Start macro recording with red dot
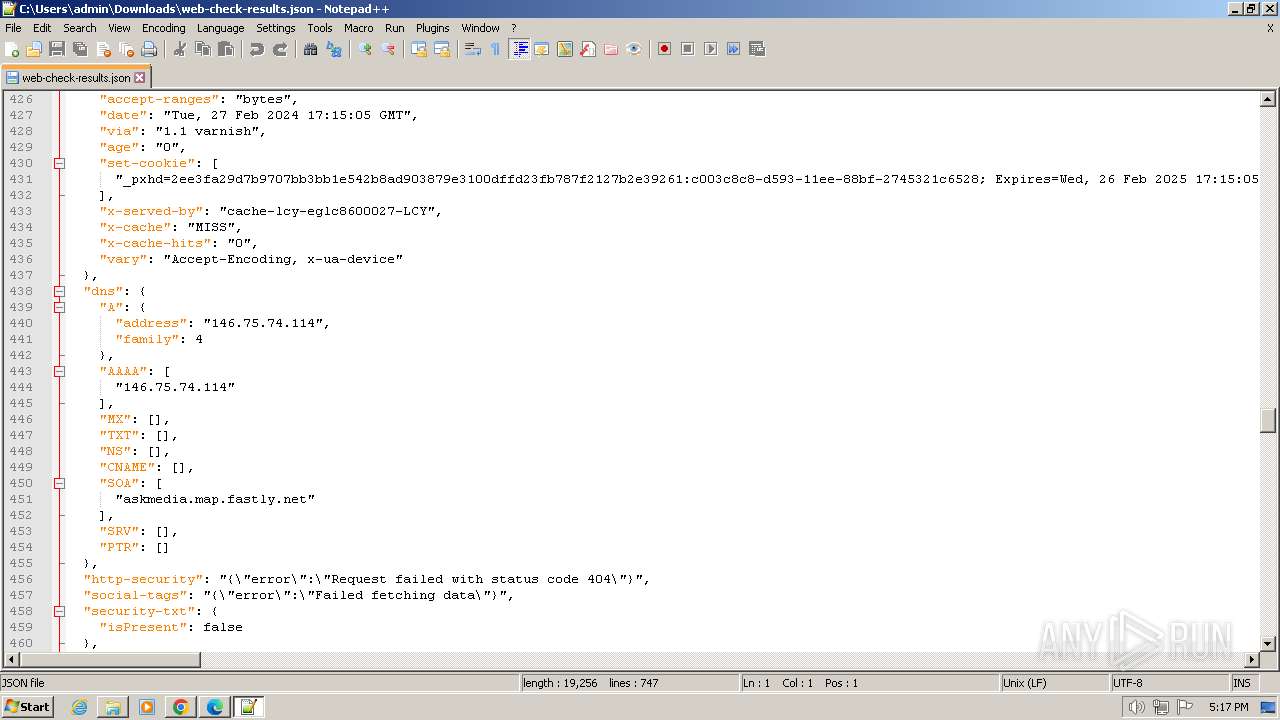Image resolution: width=1280 pixels, height=720 pixels. coord(664,49)
